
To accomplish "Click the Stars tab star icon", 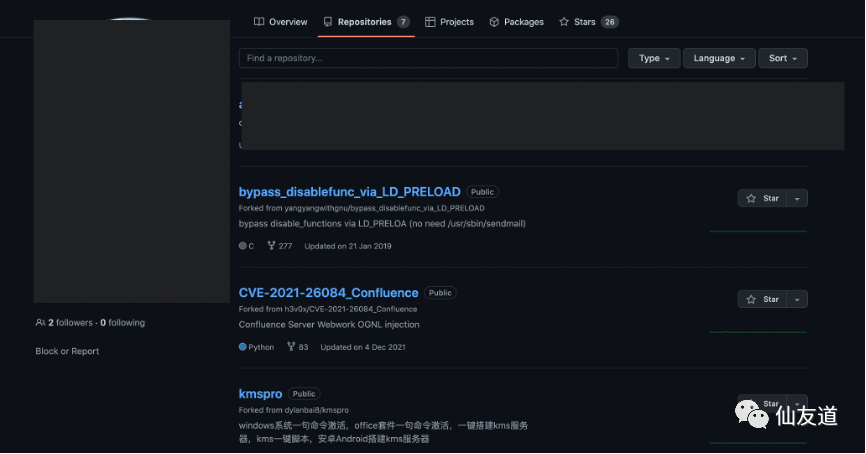I will point(564,22).
